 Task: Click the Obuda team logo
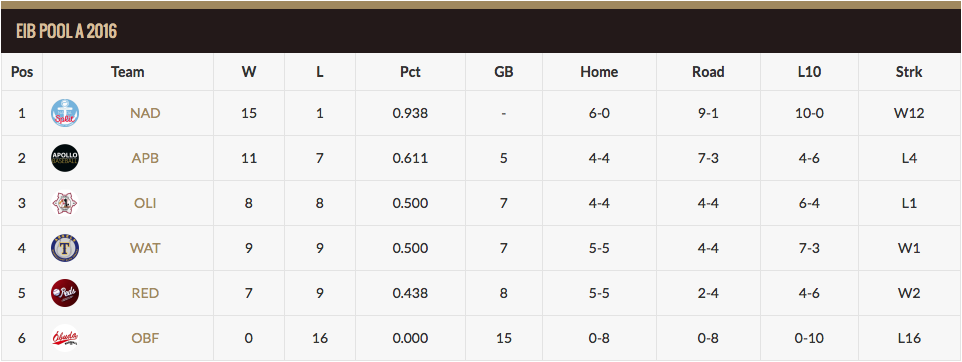tap(64, 338)
